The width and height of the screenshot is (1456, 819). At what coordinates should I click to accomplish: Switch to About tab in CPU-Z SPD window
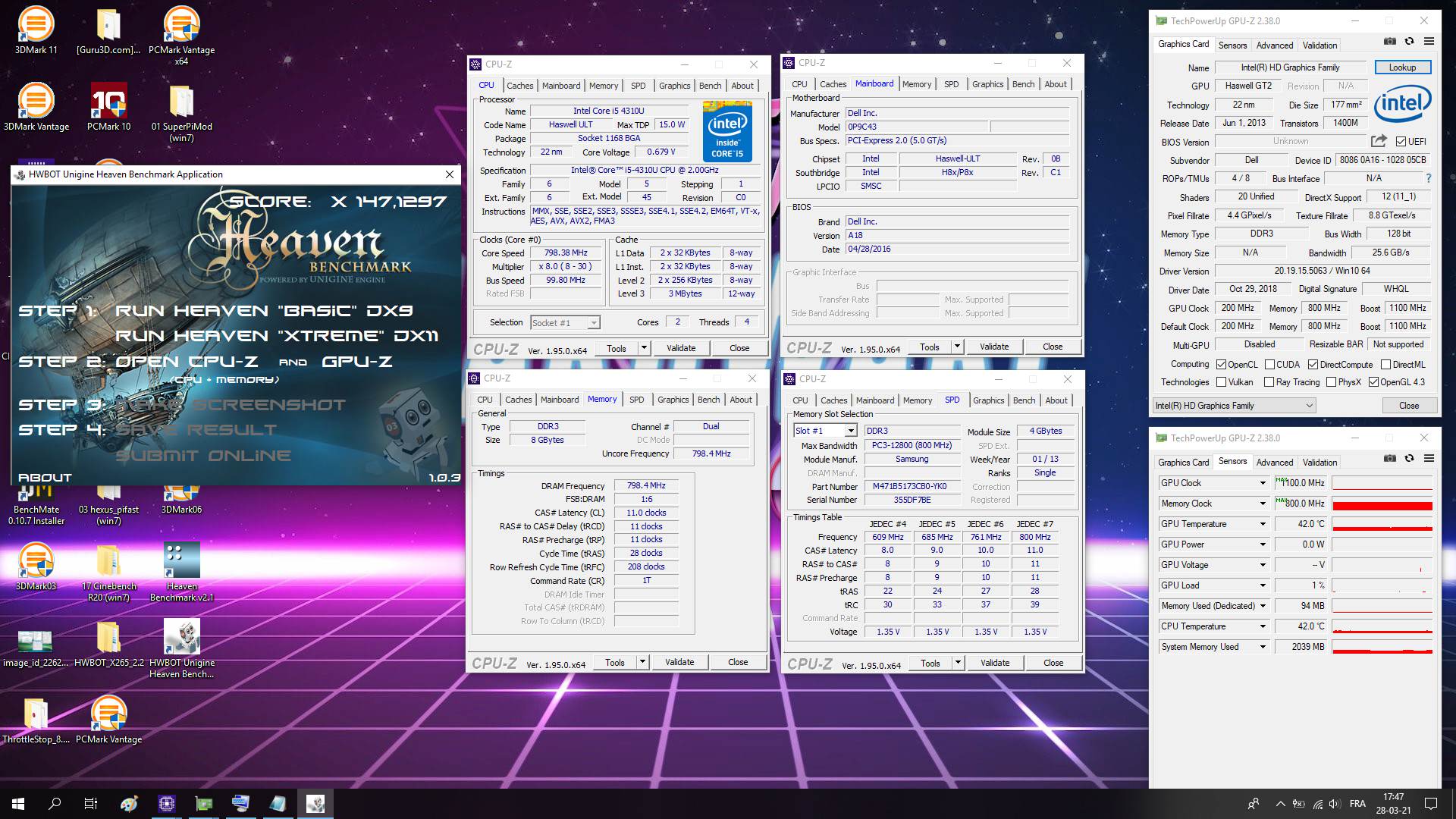pos(1056,400)
